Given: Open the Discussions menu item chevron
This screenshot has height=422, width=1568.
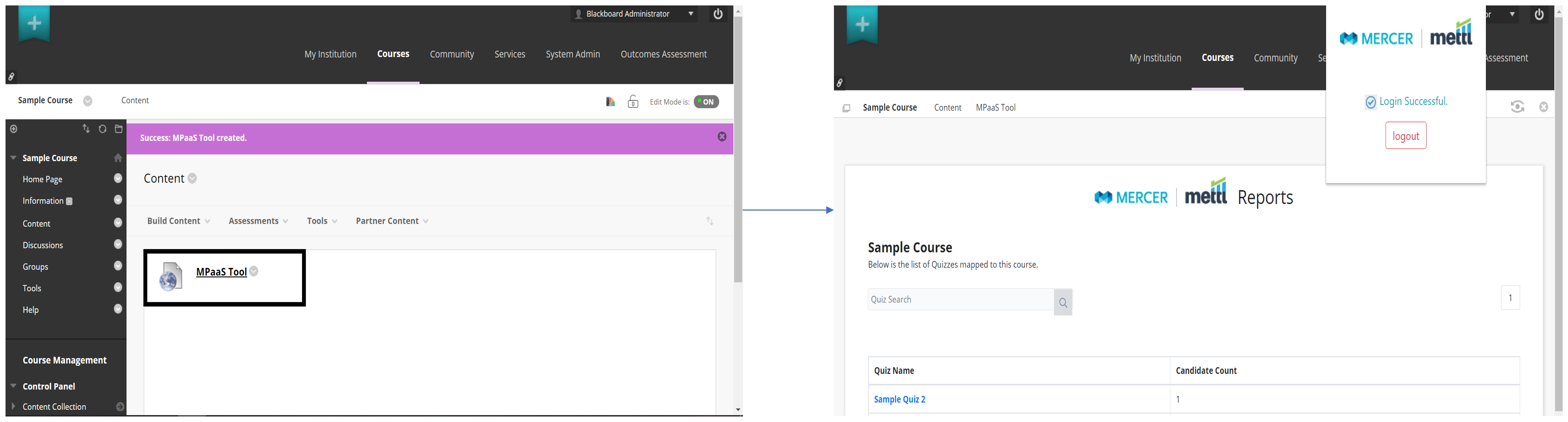Looking at the screenshot, I should pyautogui.click(x=118, y=244).
